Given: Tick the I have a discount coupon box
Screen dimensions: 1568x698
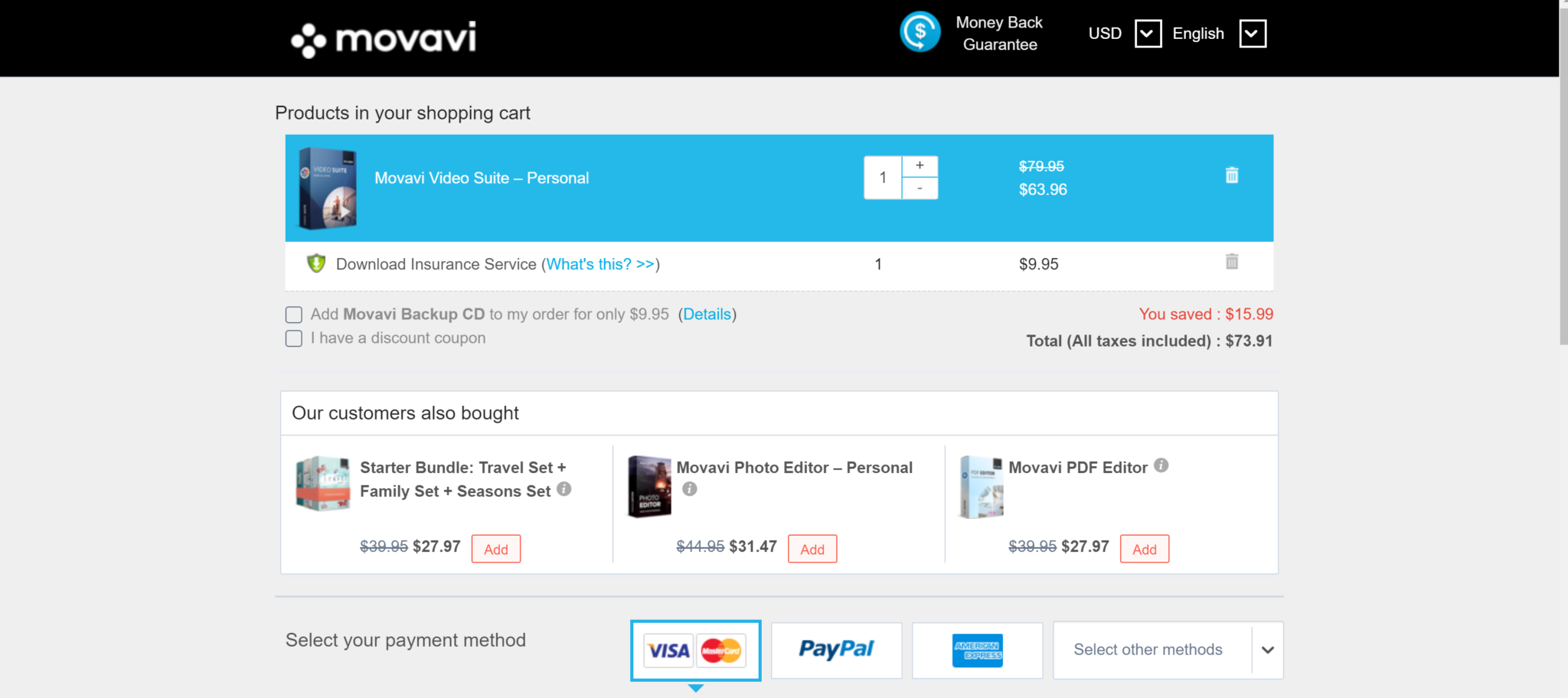Looking at the screenshot, I should coord(294,338).
